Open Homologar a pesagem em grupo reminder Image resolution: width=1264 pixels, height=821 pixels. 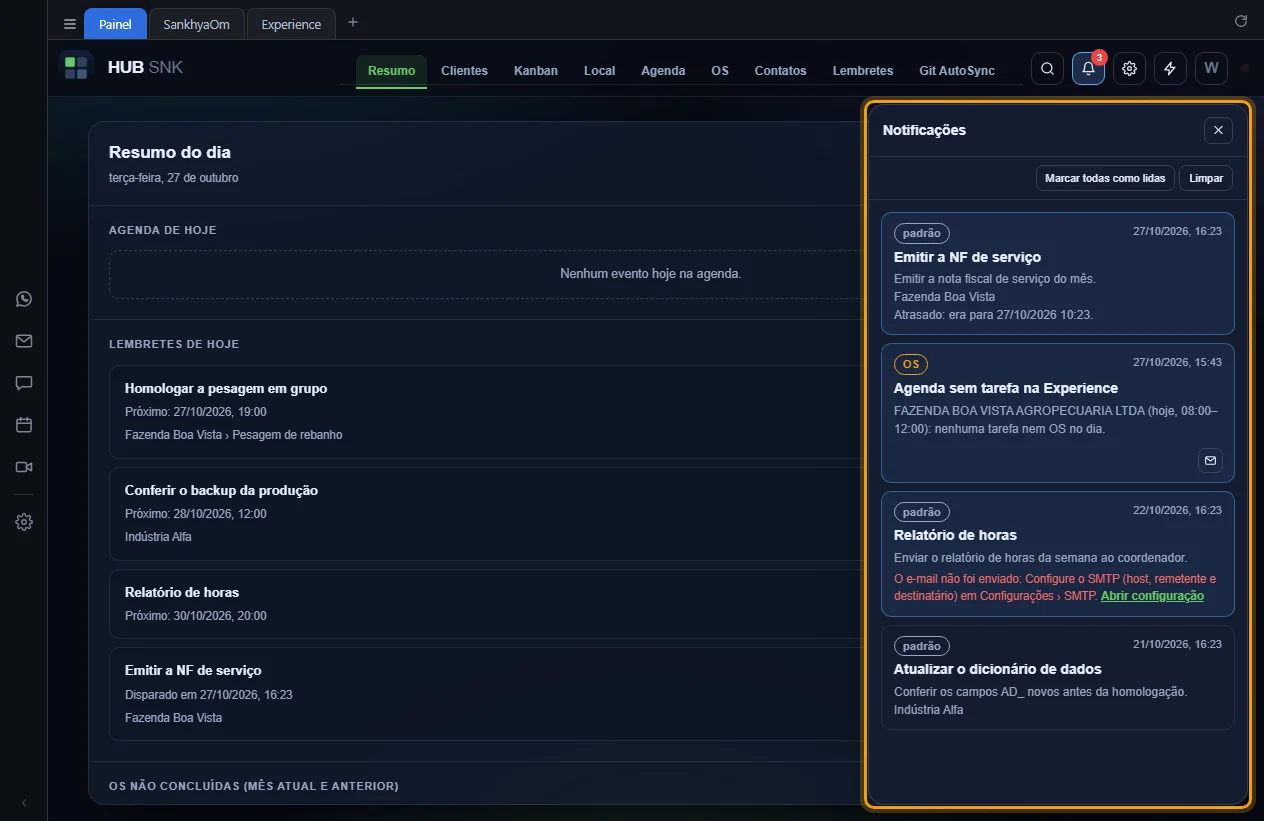pyautogui.click(x=485, y=412)
